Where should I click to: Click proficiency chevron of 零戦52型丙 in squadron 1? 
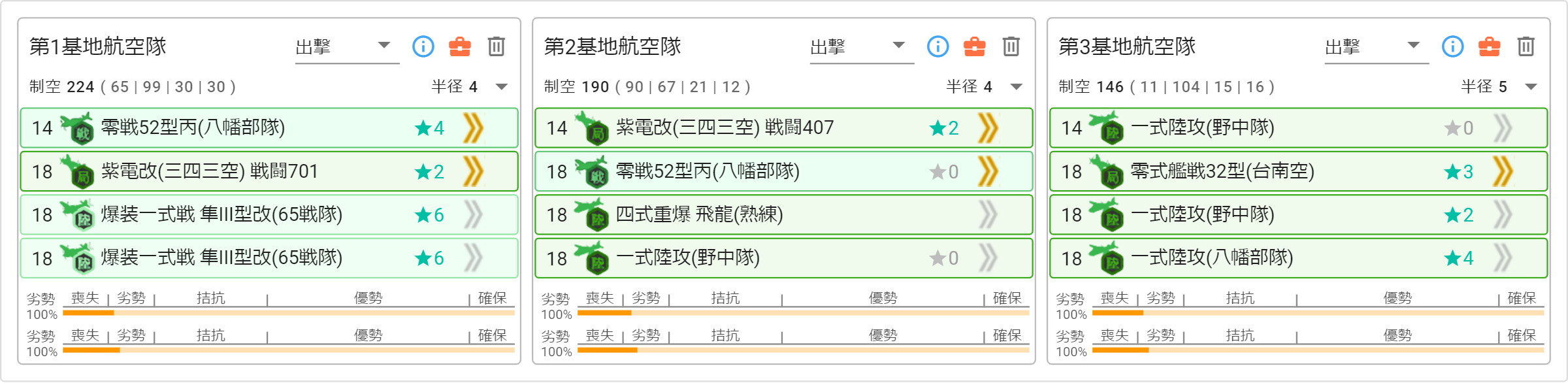click(x=473, y=127)
